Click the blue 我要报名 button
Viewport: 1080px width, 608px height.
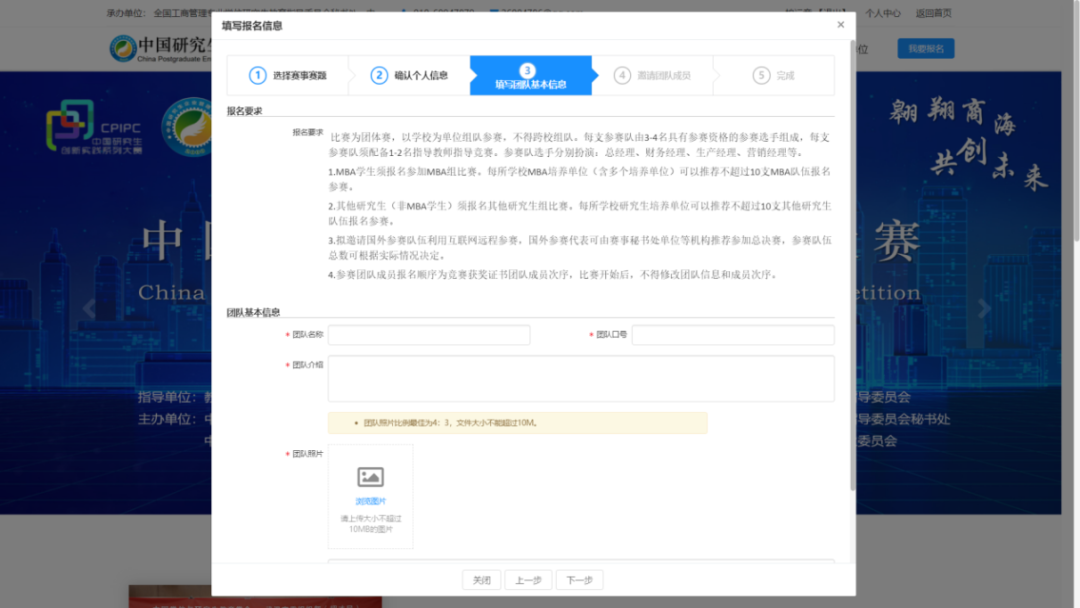(925, 48)
